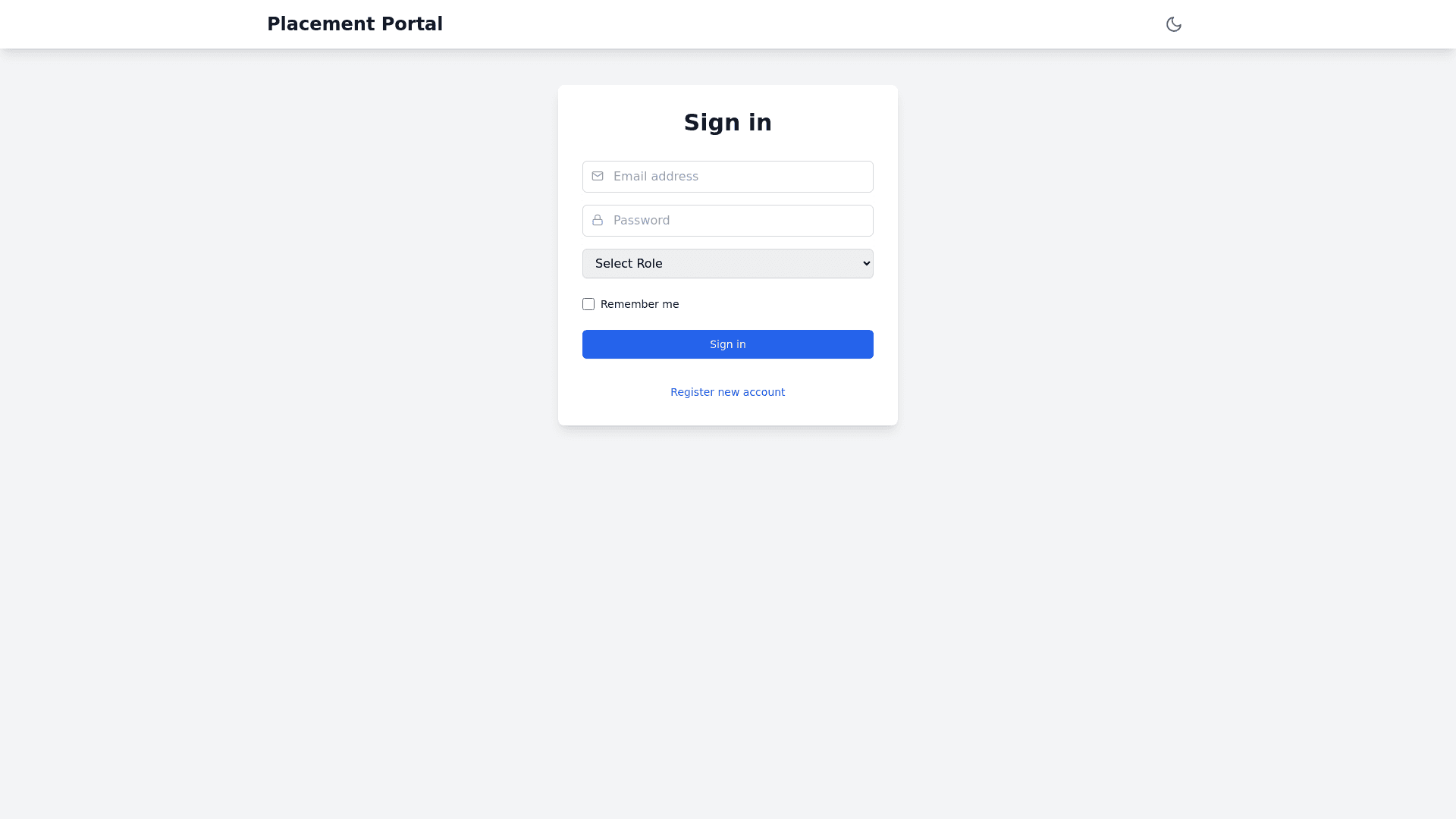Screen dimensions: 1456x819
Task: Click the Password placeholder text
Action: 641,221
